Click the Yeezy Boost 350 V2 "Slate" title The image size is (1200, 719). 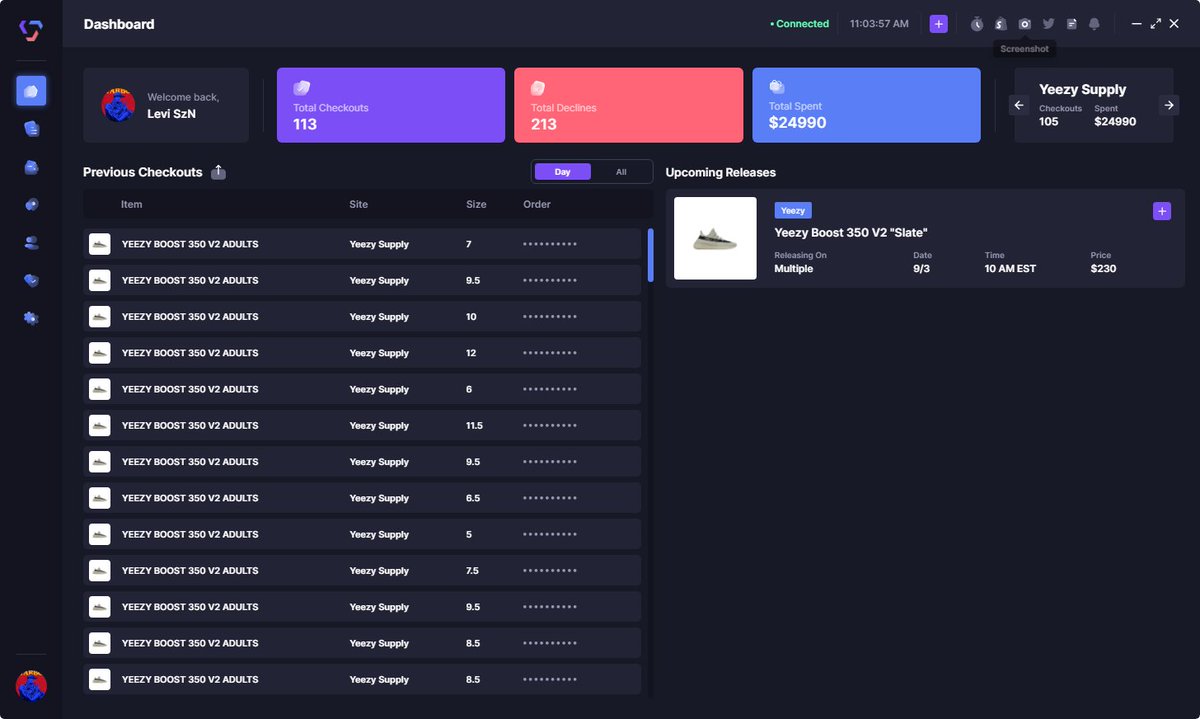click(x=851, y=233)
